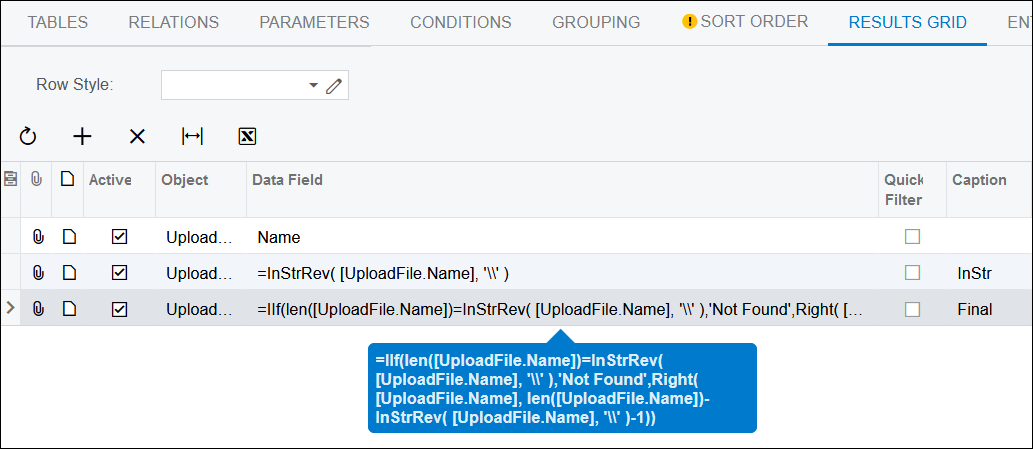The height and width of the screenshot is (449, 1033).
Task: Delete the selected row with X icon
Action: click(138, 136)
